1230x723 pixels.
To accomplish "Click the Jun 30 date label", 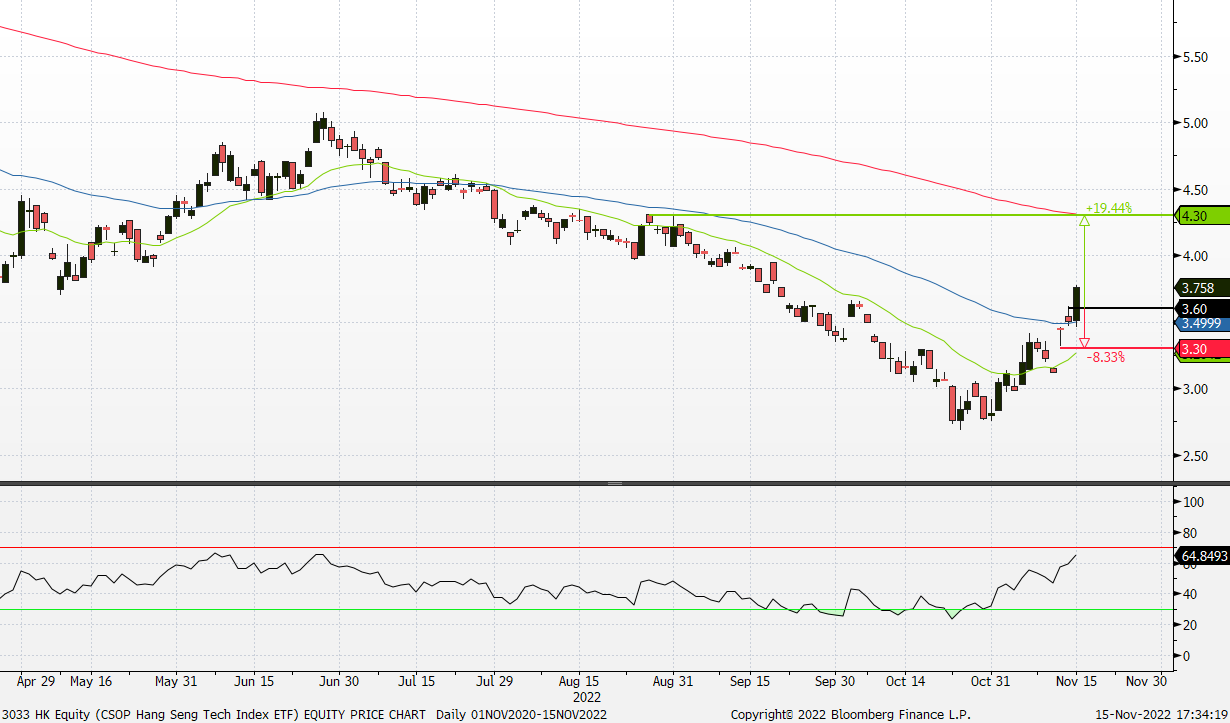I will click(339, 681).
